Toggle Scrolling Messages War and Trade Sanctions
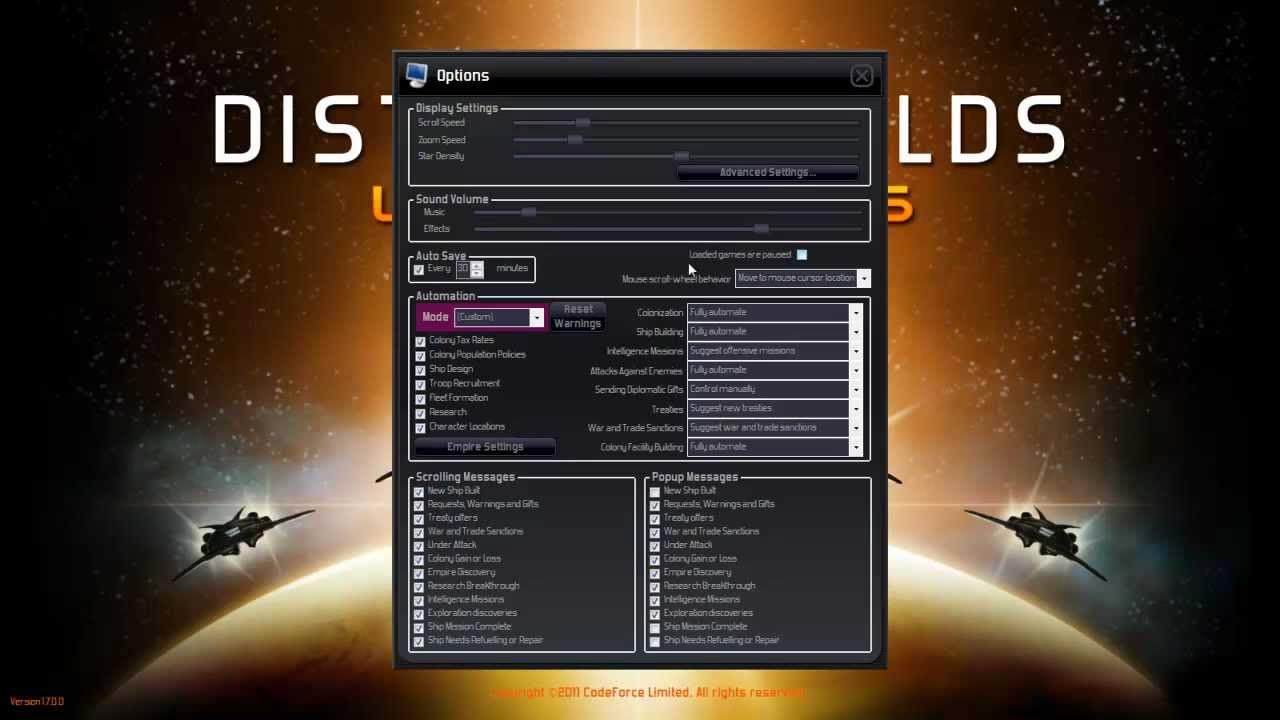The height and width of the screenshot is (720, 1280). (419, 532)
